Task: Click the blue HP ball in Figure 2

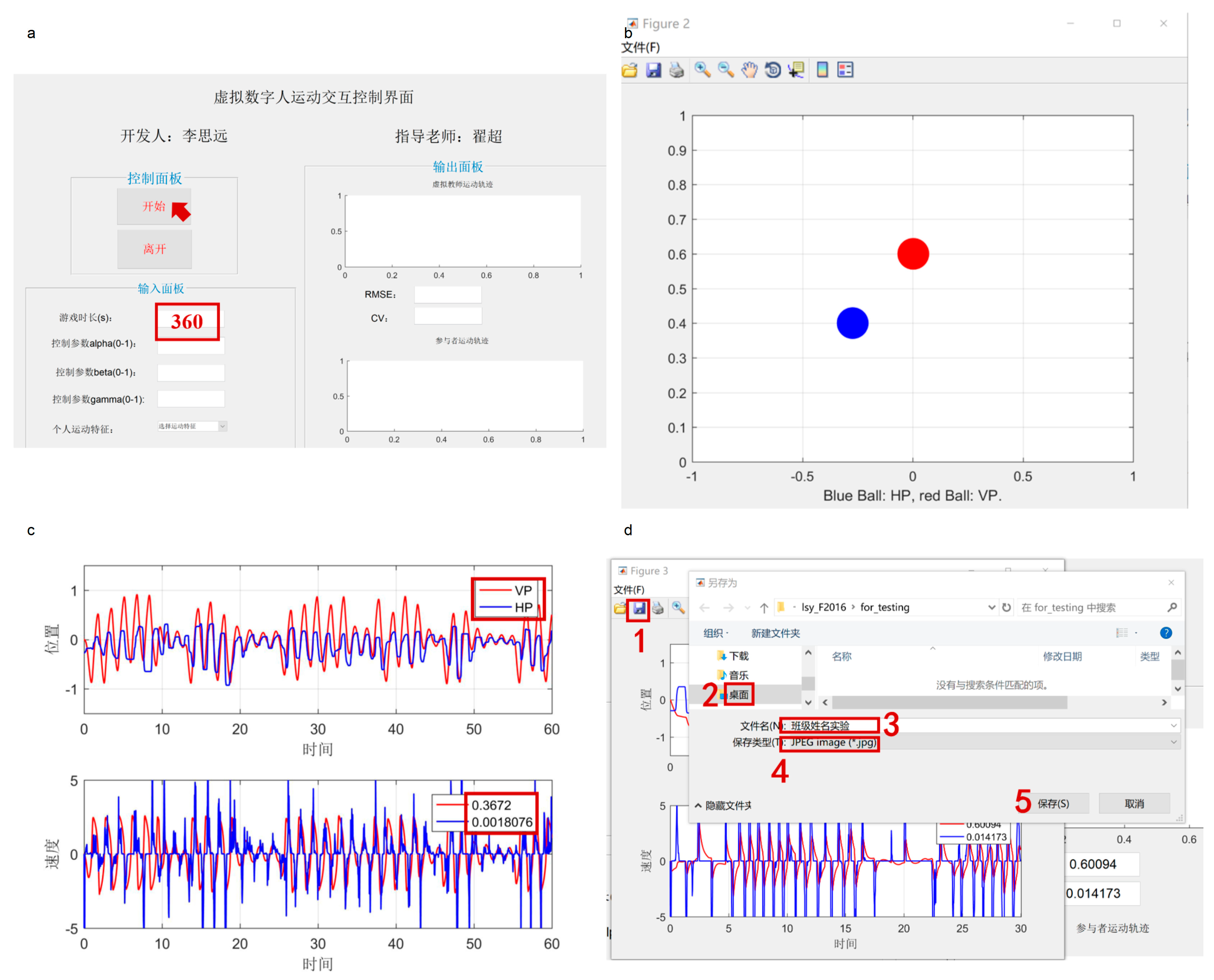Action: 853,323
